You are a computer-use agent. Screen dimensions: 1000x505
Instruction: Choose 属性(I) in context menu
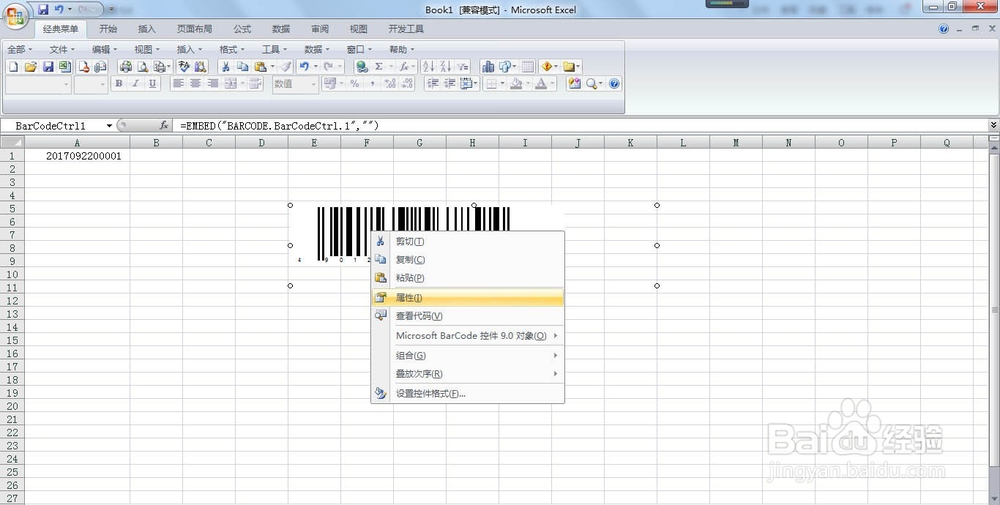tap(467, 298)
